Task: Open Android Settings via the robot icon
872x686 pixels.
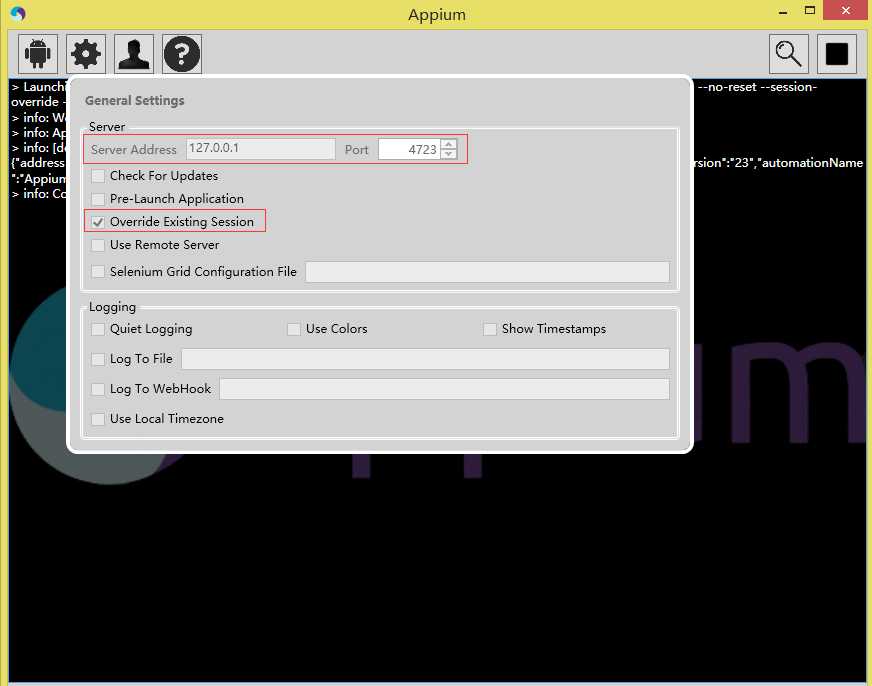Action: (x=38, y=54)
